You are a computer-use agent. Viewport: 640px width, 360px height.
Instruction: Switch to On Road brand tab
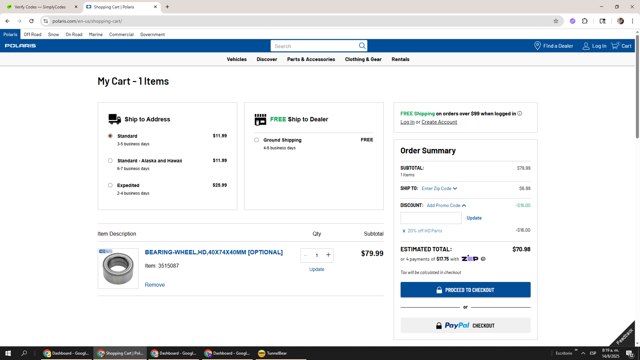click(74, 34)
